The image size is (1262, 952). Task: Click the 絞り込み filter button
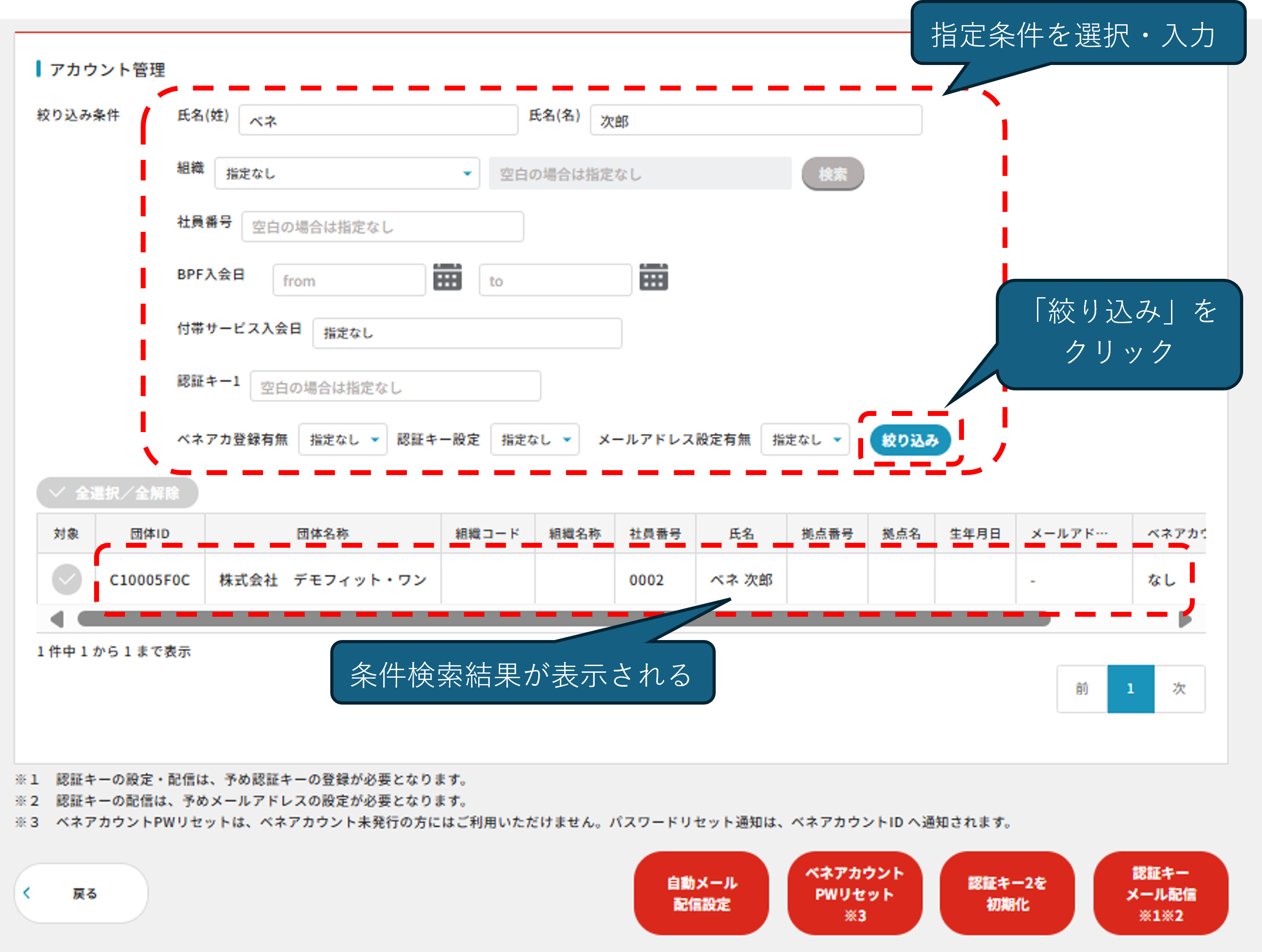click(910, 440)
